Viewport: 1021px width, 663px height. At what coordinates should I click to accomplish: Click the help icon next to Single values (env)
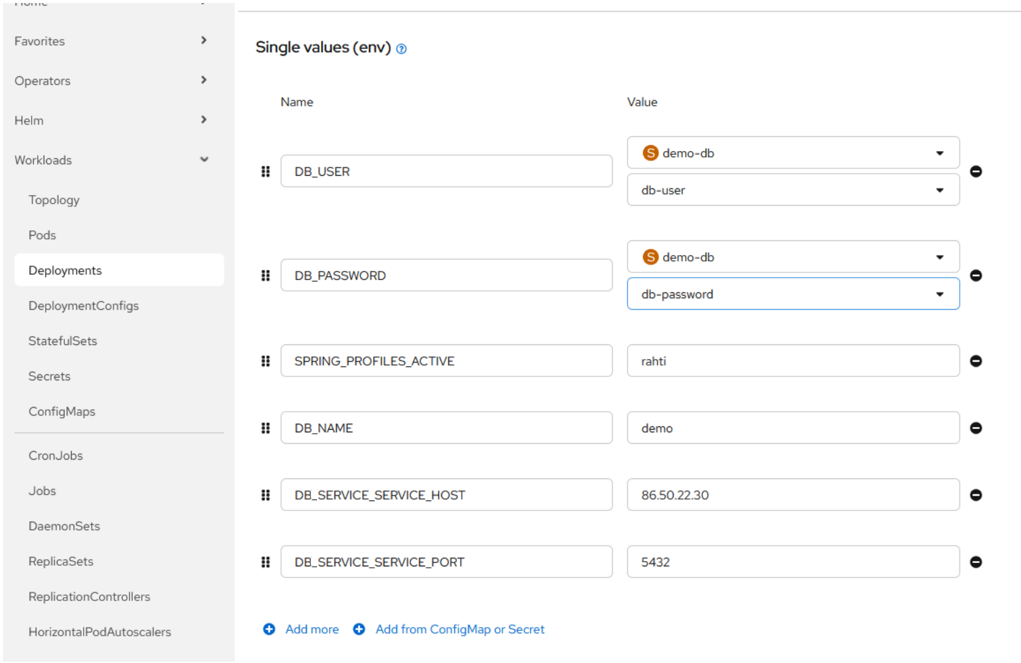point(401,49)
